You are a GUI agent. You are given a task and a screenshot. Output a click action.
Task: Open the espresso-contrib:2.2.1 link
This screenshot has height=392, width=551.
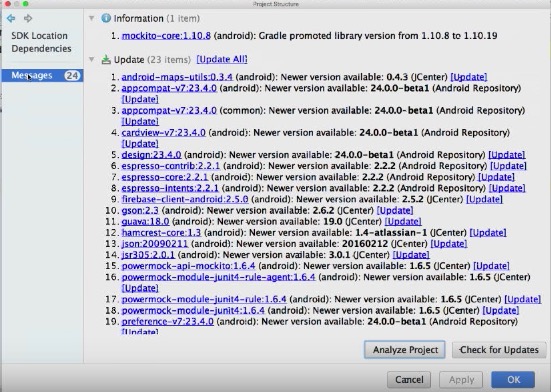click(x=171, y=166)
